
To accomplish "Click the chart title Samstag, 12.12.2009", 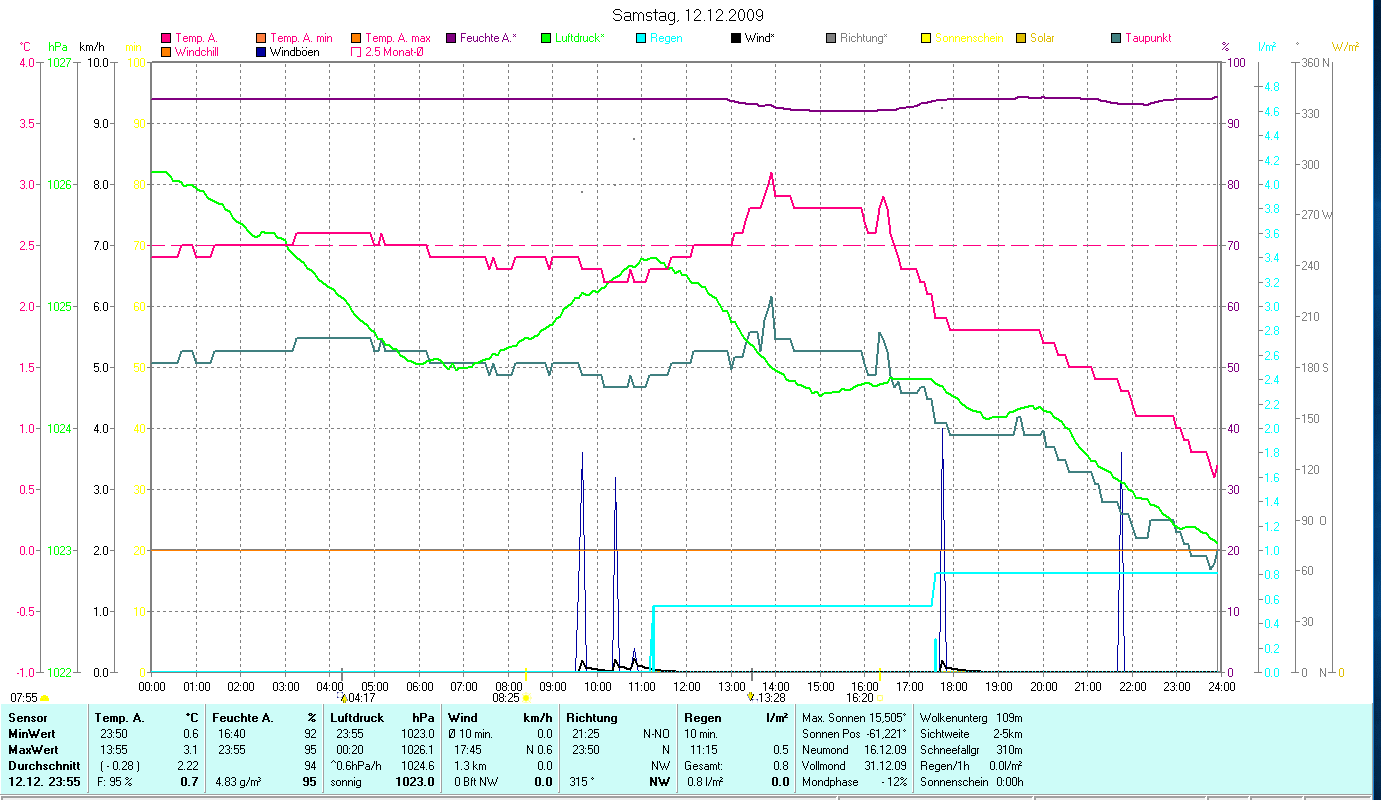I will (686, 15).
